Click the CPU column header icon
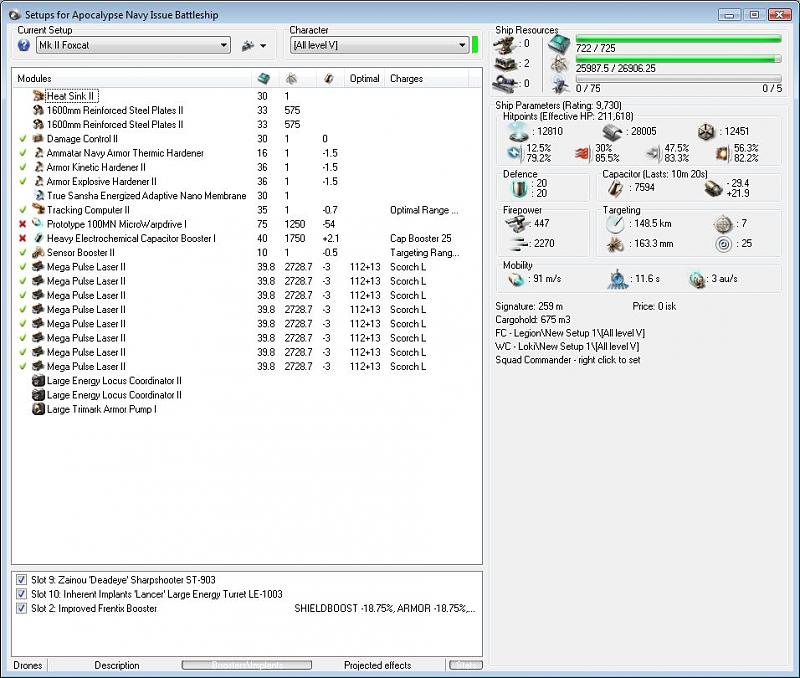 [263, 79]
